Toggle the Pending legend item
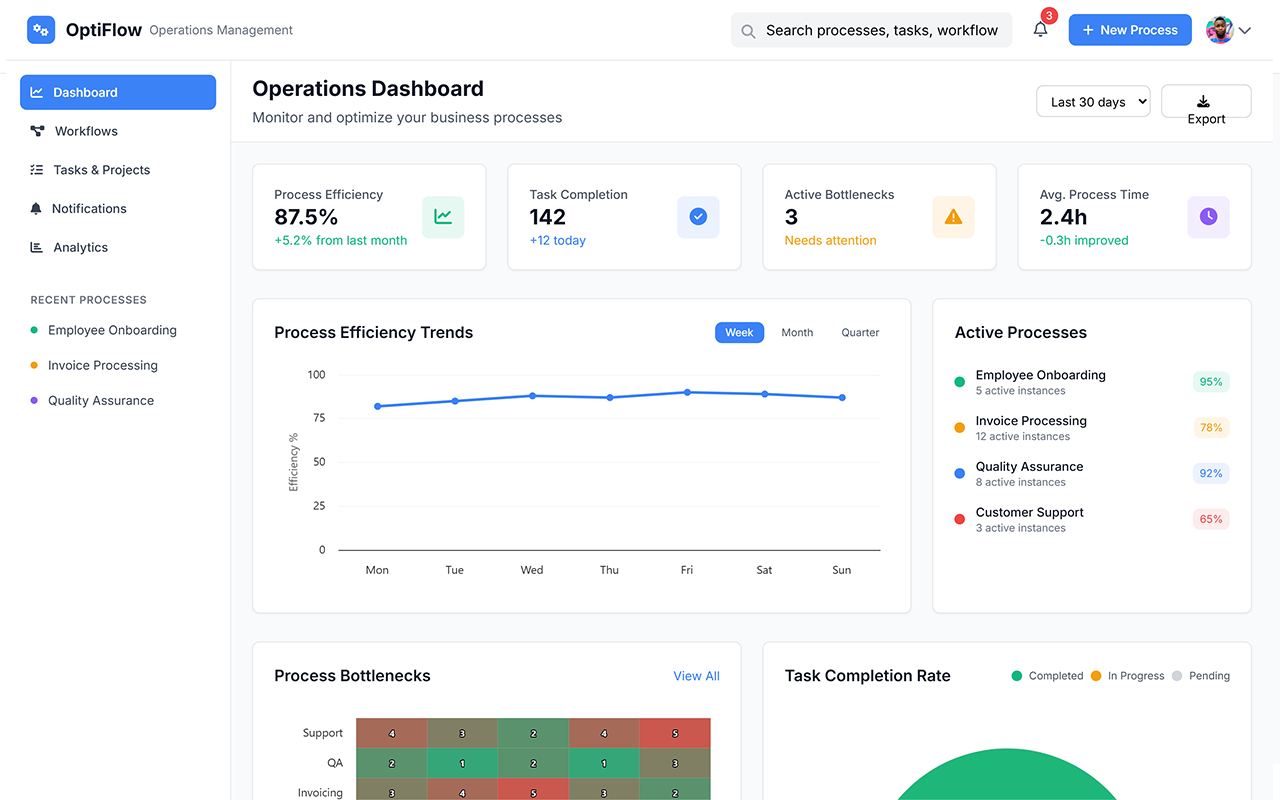This screenshot has height=800, width=1280. tap(1200, 676)
